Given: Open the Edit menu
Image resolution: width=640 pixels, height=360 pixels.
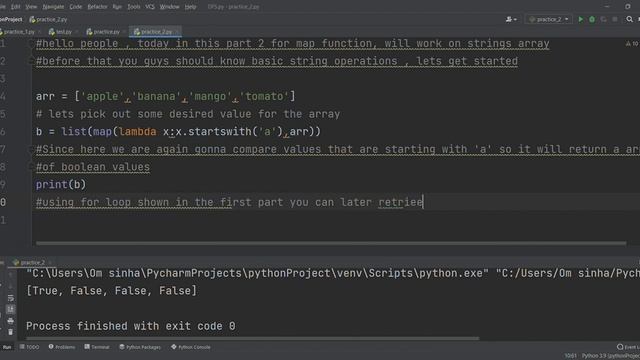Looking at the screenshot, I should click(x=16, y=7).
